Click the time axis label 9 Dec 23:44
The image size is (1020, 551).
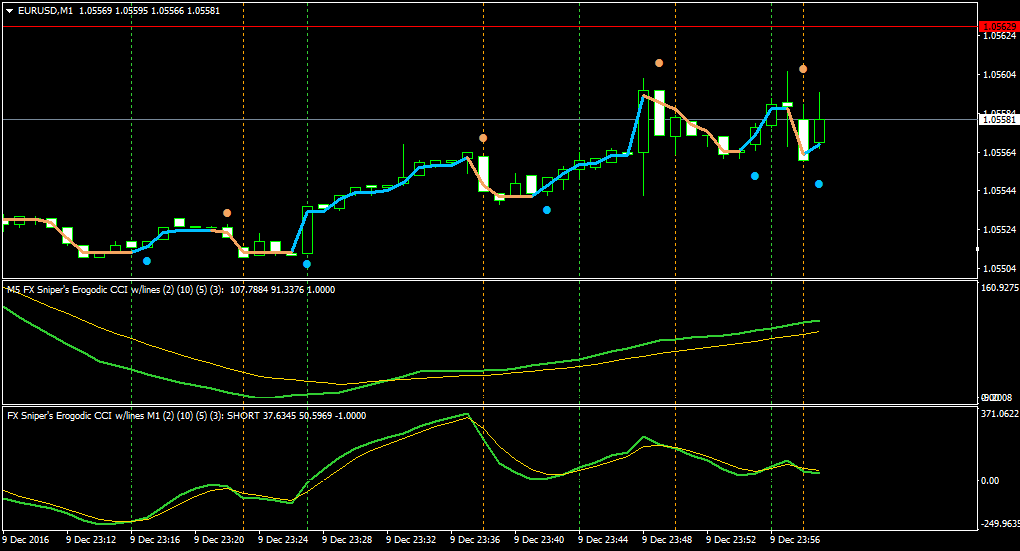tap(603, 539)
